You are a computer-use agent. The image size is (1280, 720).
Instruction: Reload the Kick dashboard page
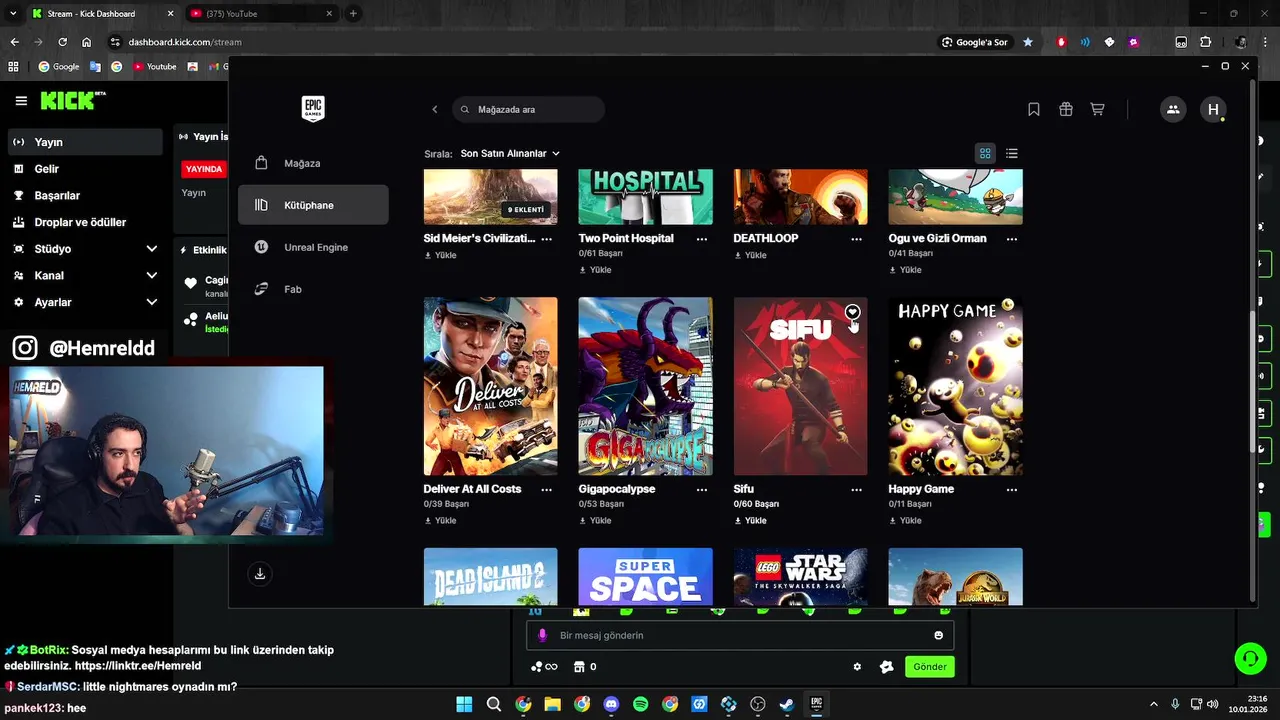click(x=62, y=42)
